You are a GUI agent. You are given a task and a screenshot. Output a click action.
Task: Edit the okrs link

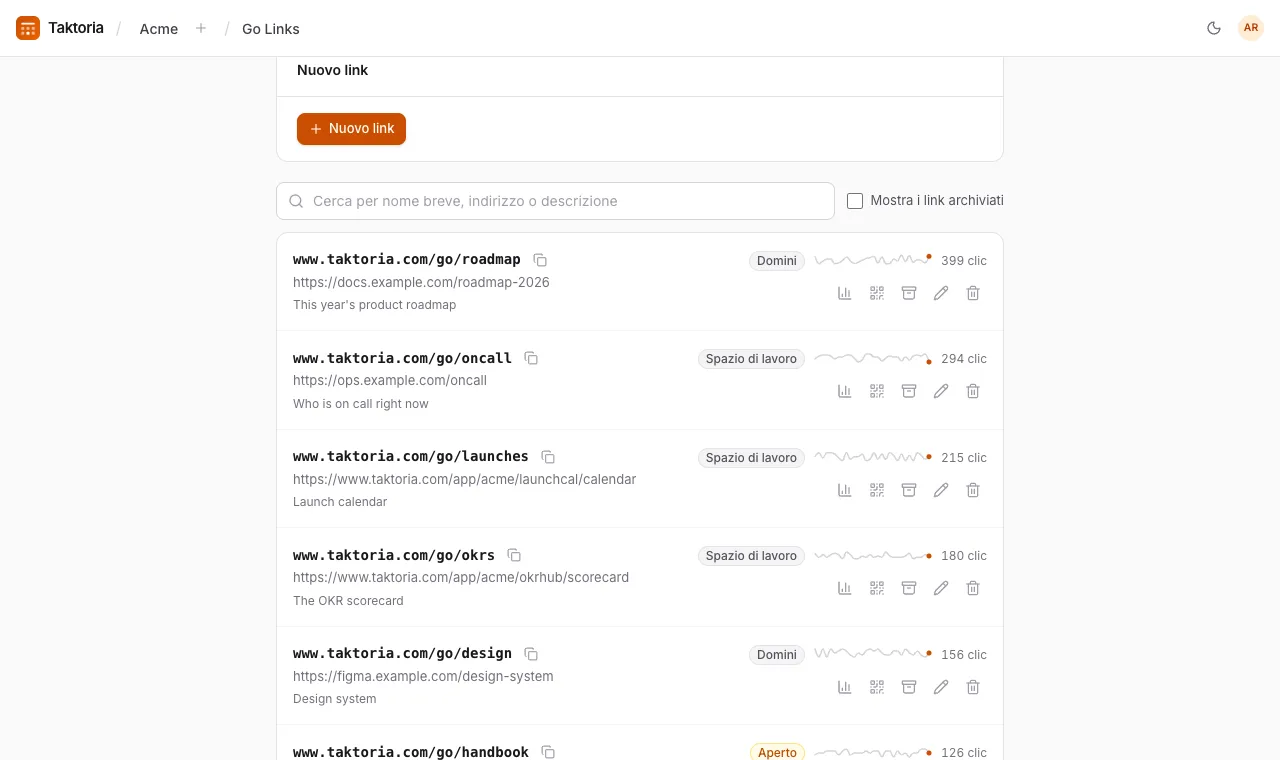click(x=941, y=588)
